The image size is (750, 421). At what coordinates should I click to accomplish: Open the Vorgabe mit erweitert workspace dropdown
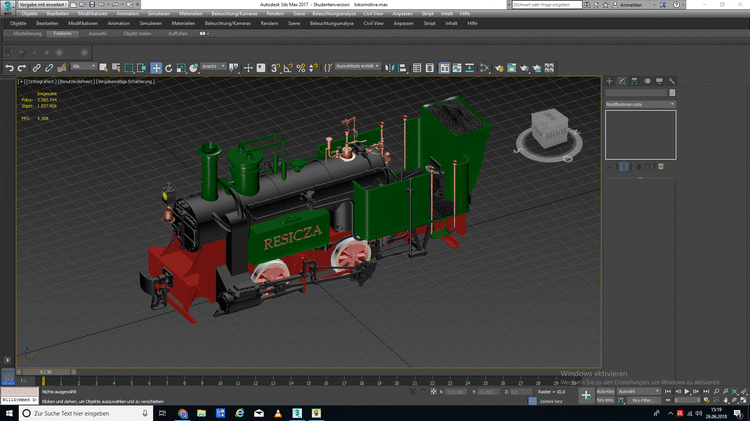click(x=43, y=4)
